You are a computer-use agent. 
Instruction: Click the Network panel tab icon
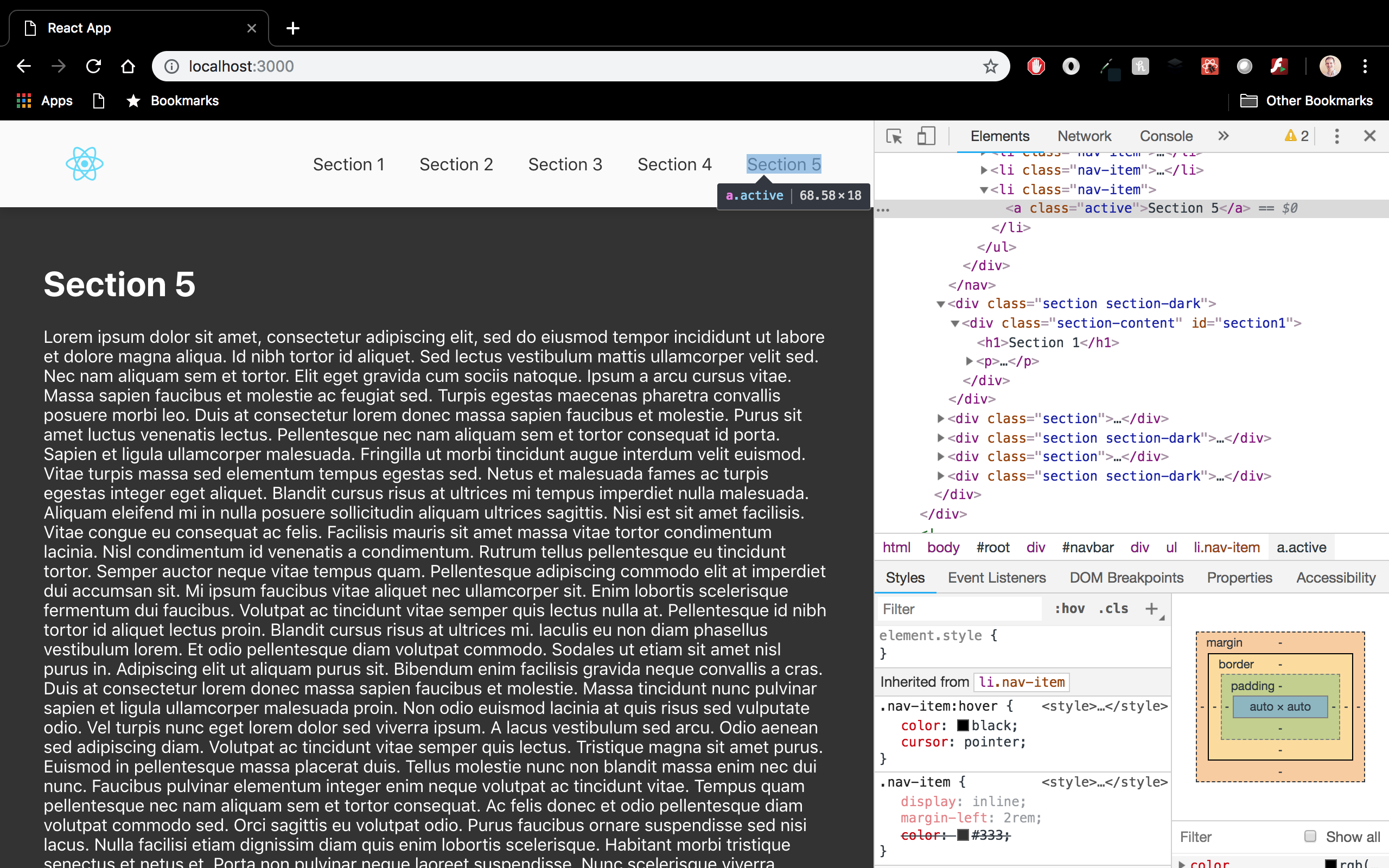tap(1084, 136)
